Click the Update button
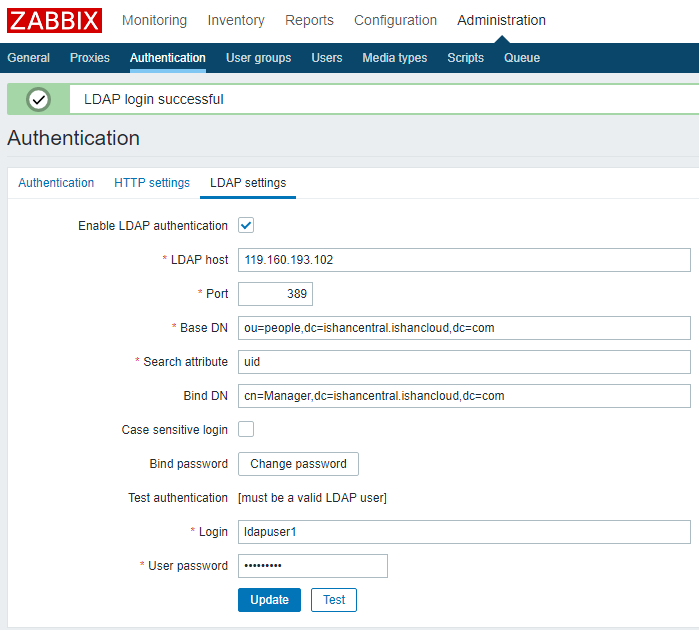The width and height of the screenshot is (699, 630). [x=269, y=600]
